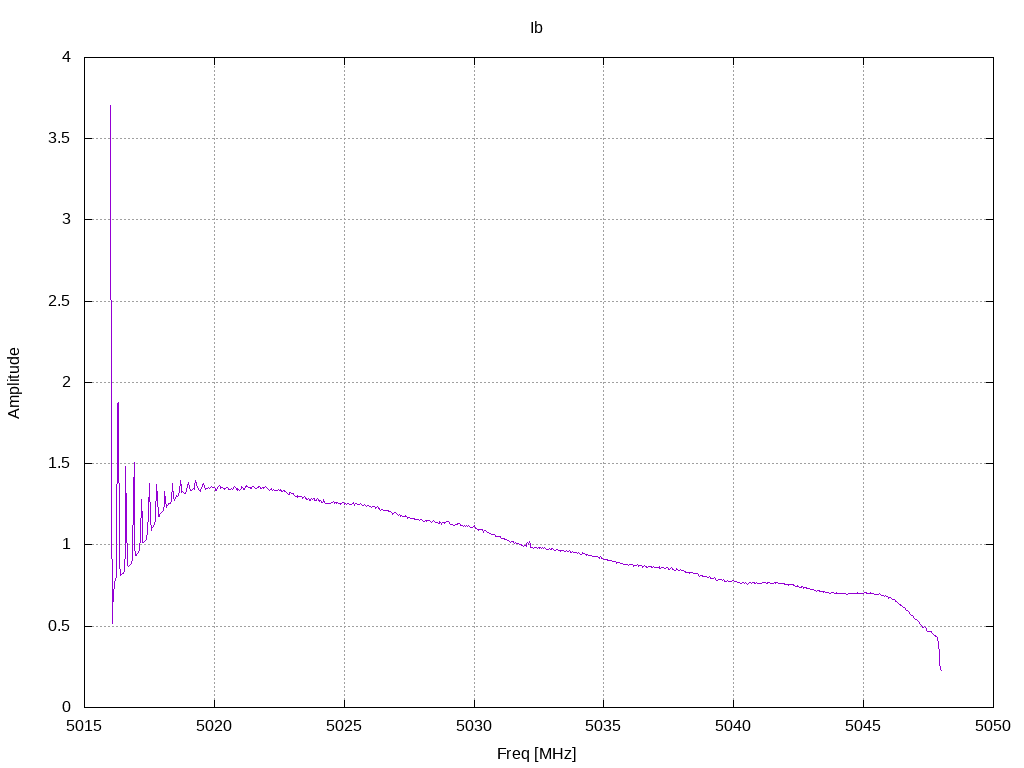Screen dimensions: 1024x768
Task: Click the y-axis tick label 1.5
Action: (59, 463)
